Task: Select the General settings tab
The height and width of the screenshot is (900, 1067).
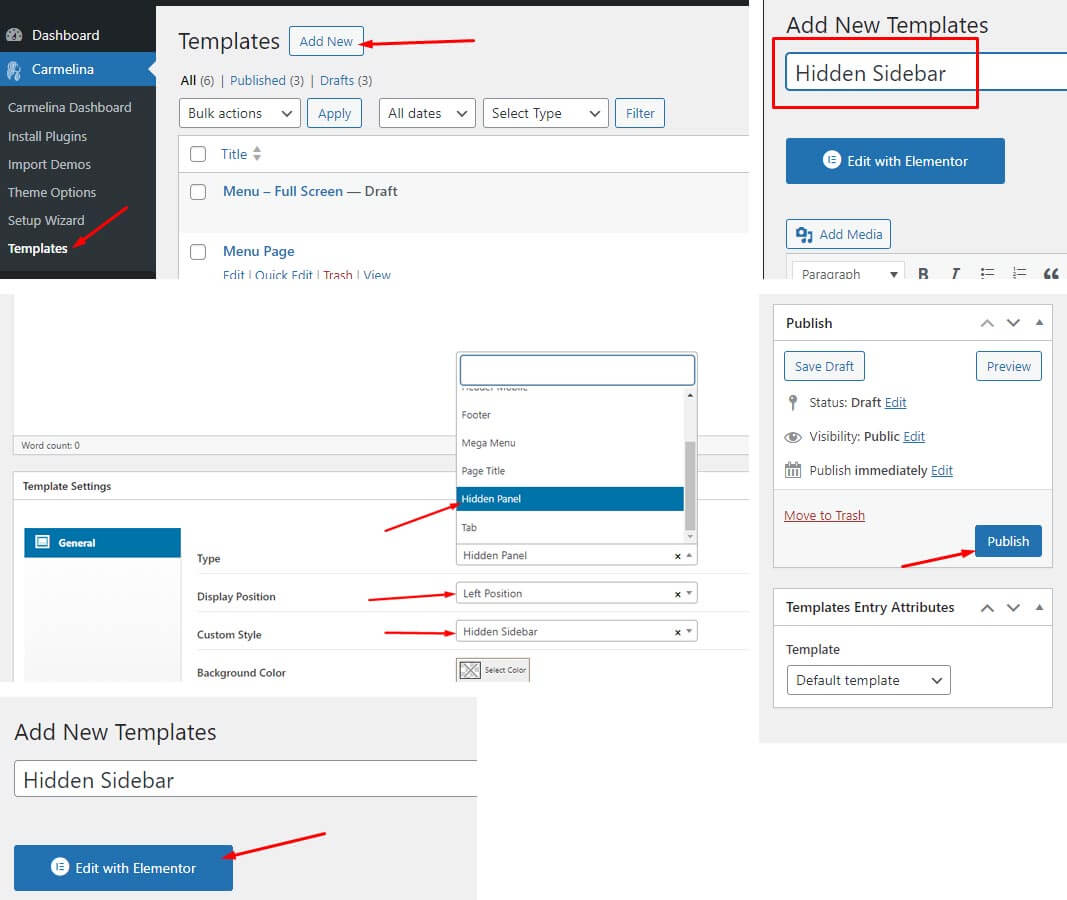Action: click(x=102, y=542)
